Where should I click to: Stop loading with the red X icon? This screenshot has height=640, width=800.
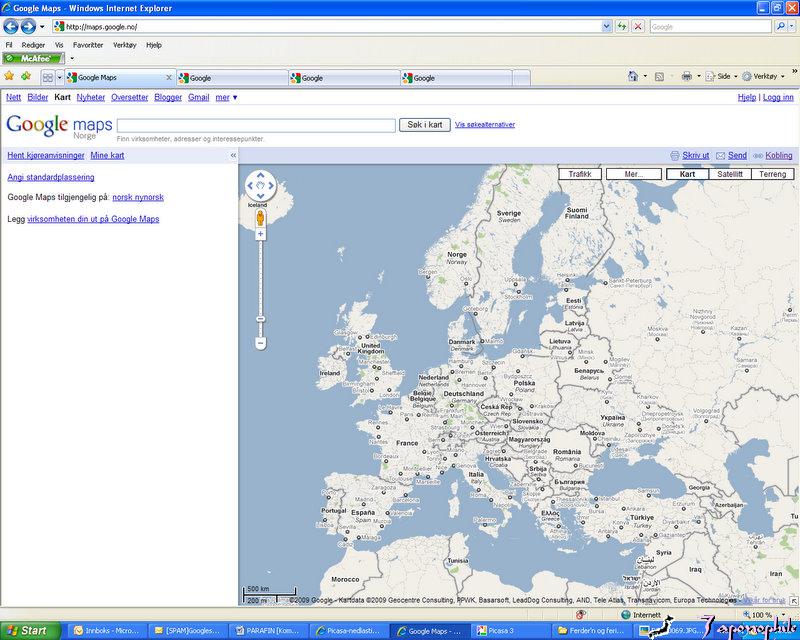[638, 26]
